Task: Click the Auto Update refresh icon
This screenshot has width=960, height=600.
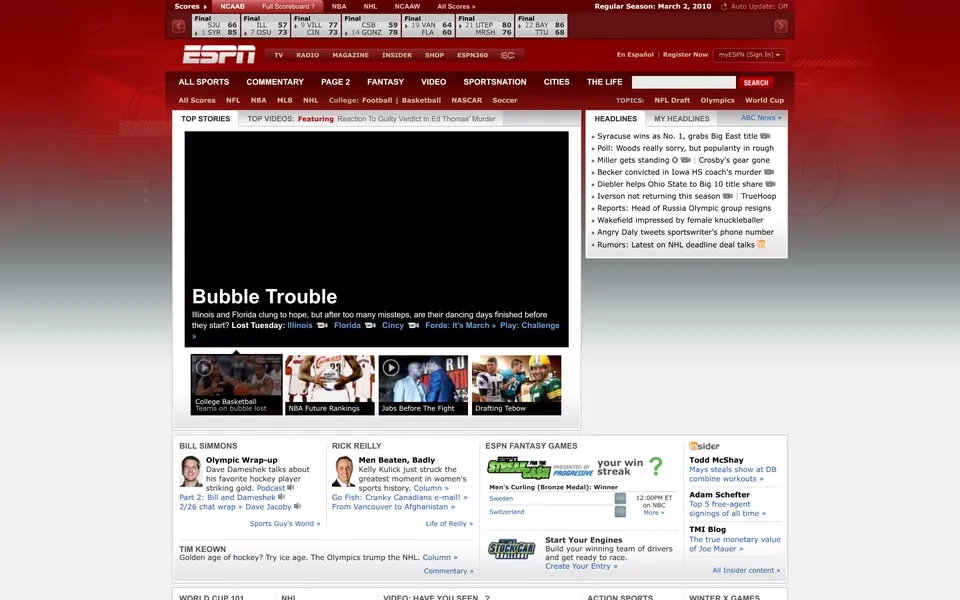Action: click(x=724, y=7)
